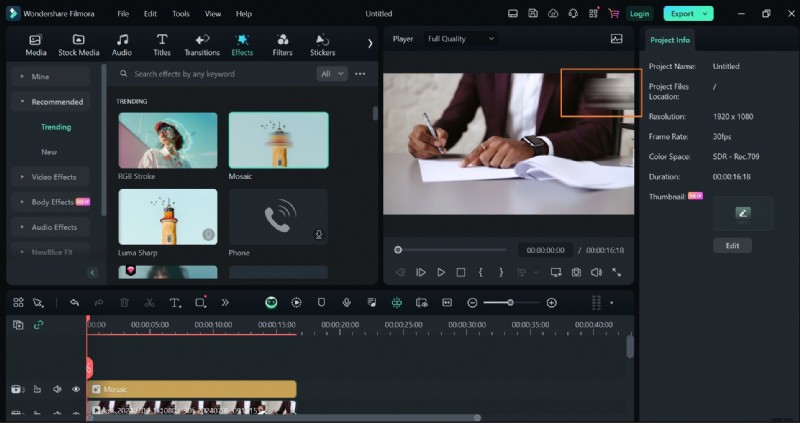Select the Phone effect thumbnail
Viewport: 800px width, 423px height.
(279, 217)
